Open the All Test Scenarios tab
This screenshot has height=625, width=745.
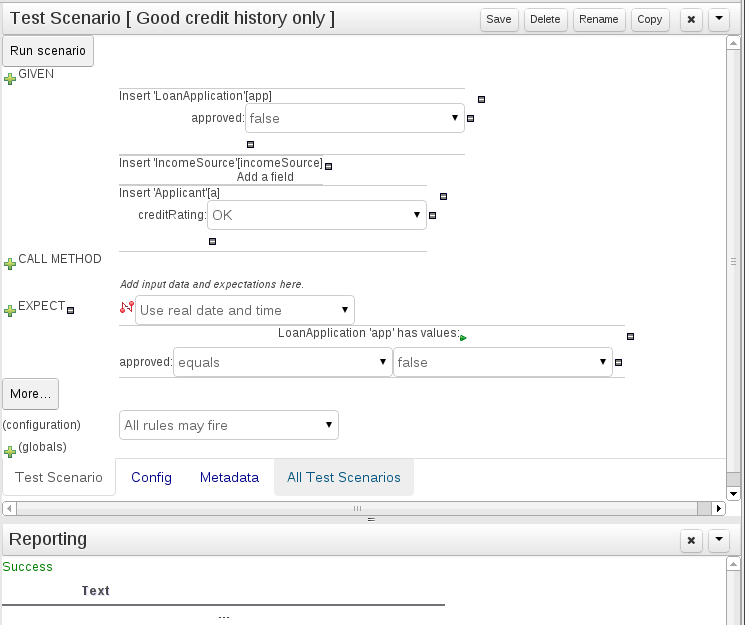(x=344, y=477)
